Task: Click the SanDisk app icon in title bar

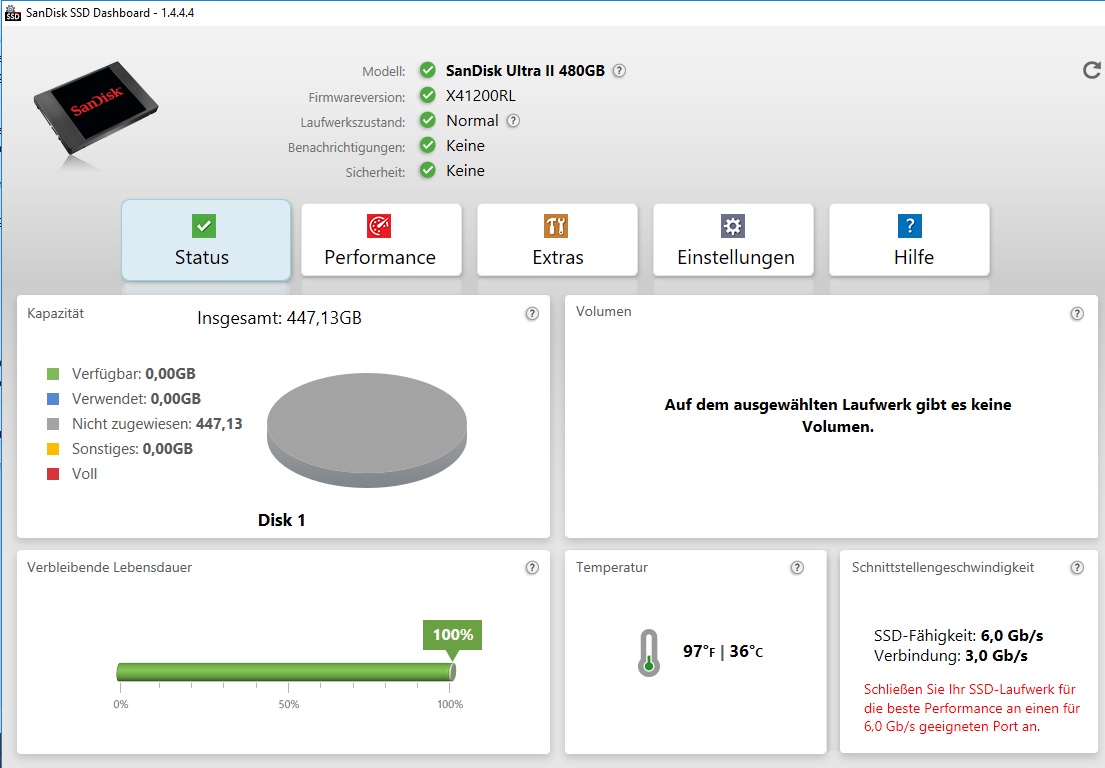Action: click(x=12, y=12)
